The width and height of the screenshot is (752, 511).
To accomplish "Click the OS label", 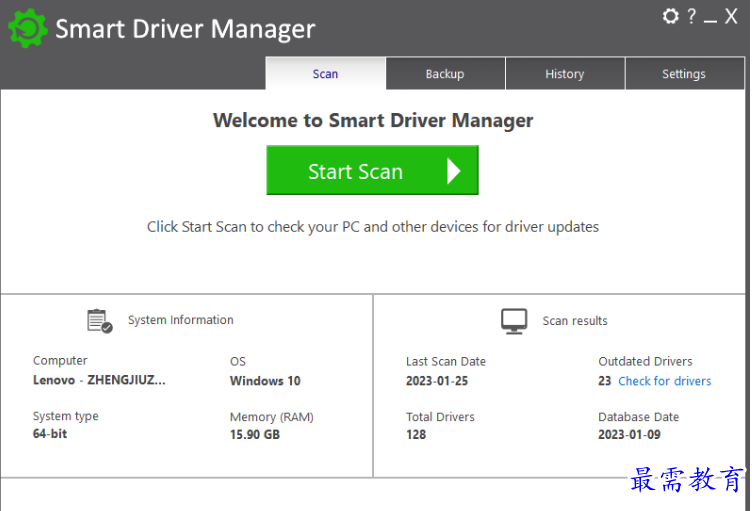I will (238, 361).
